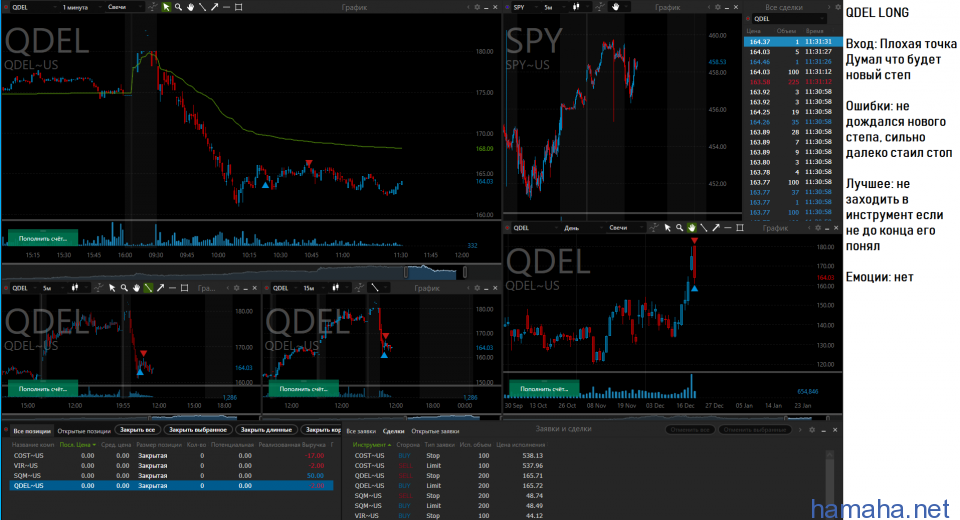This screenshot has width=960, height=520.
Task: Click the COST~US Stop order at price 538.13
Action: [x=449, y=456]
